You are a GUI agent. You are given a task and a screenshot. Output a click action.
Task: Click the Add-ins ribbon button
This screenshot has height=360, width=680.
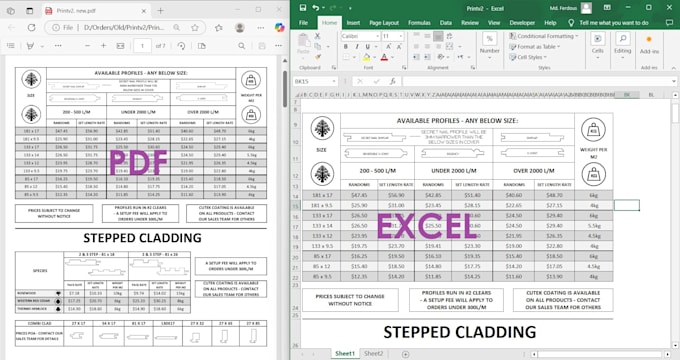tap(649, 45)
